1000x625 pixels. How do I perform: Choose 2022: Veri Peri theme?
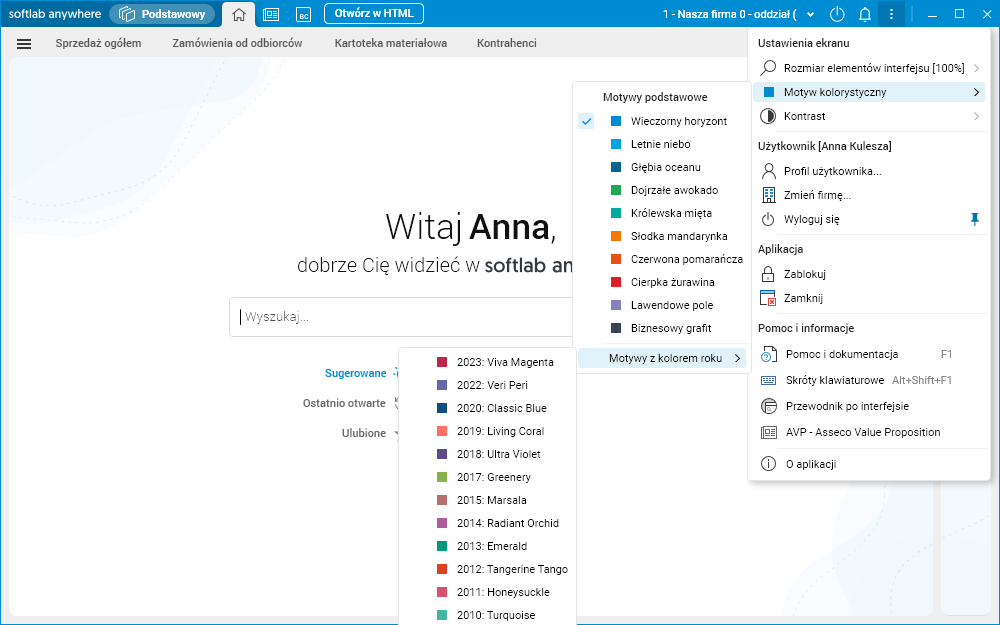488,385
